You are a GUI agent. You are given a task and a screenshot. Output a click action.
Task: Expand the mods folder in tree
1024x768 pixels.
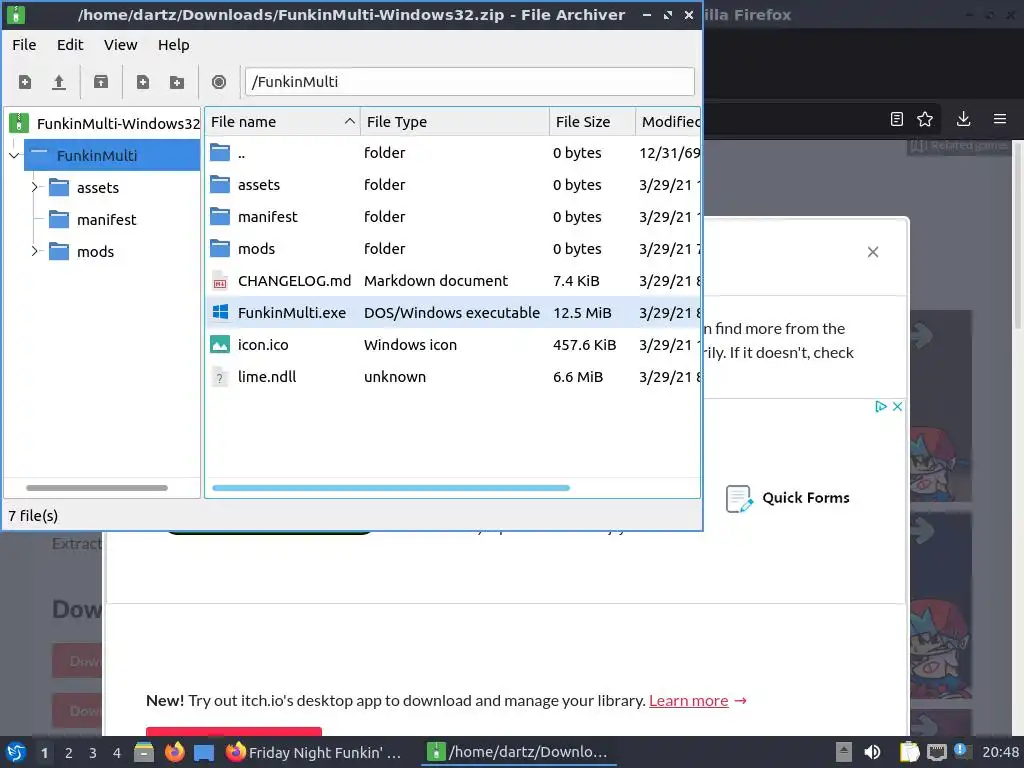pos(35,251)
